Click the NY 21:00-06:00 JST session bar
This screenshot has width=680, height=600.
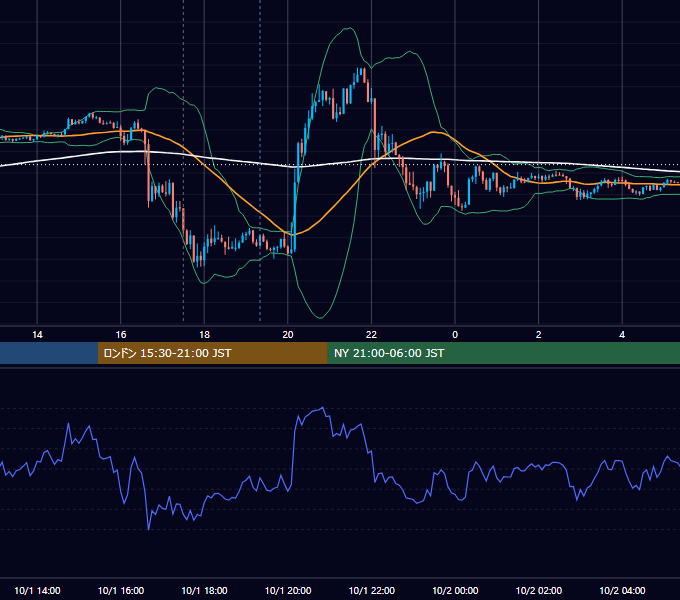click(503, 353)
